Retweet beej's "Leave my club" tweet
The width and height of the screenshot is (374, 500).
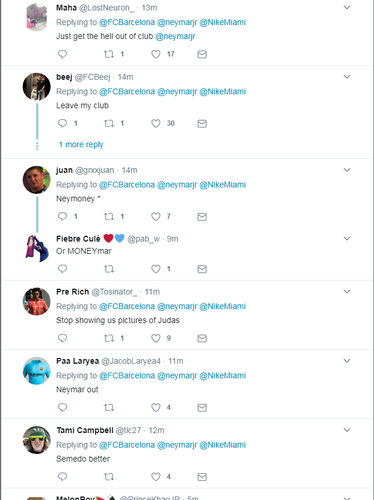tap(109, 123)
